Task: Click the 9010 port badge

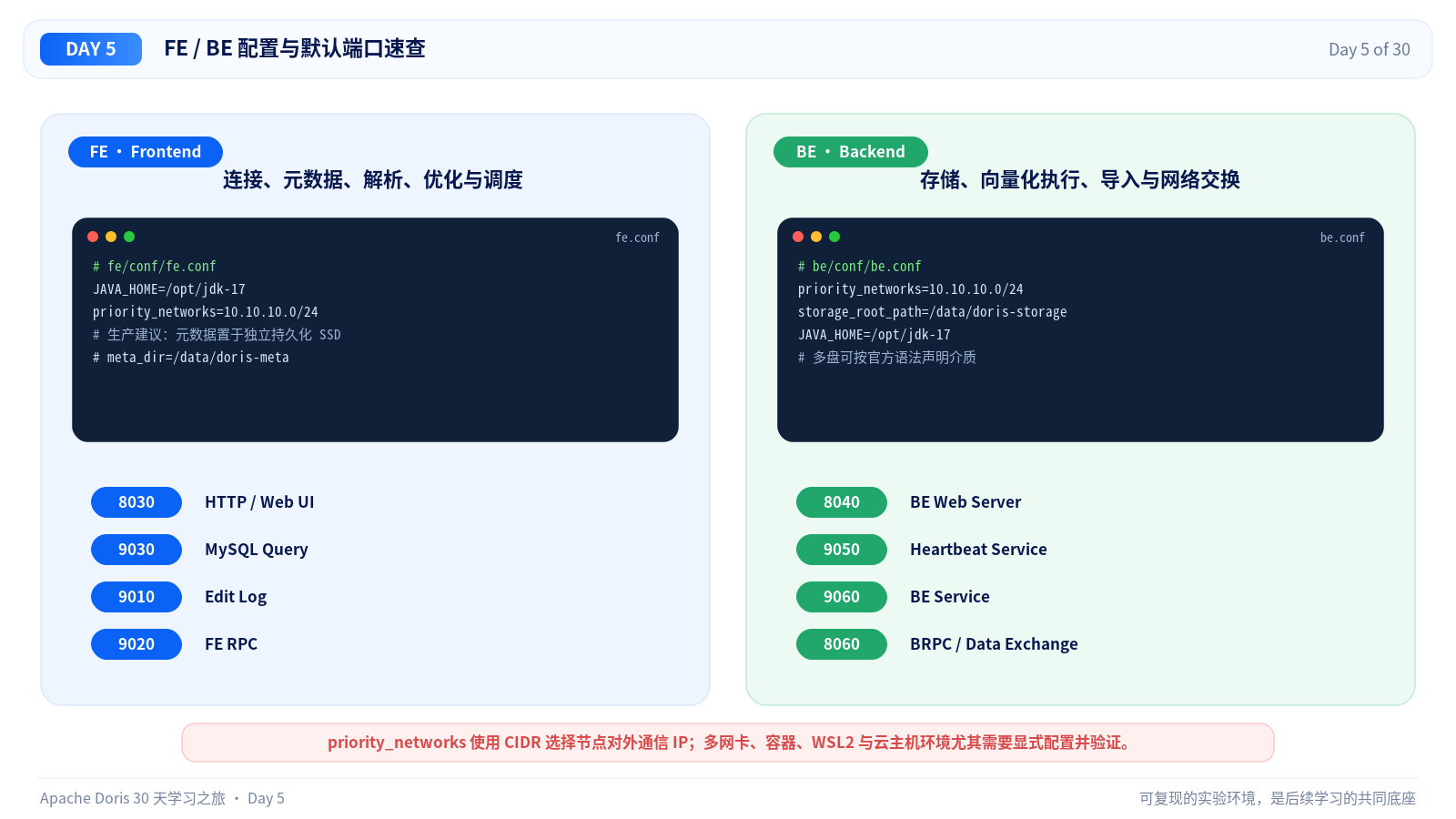Action: tap(136, 597)
